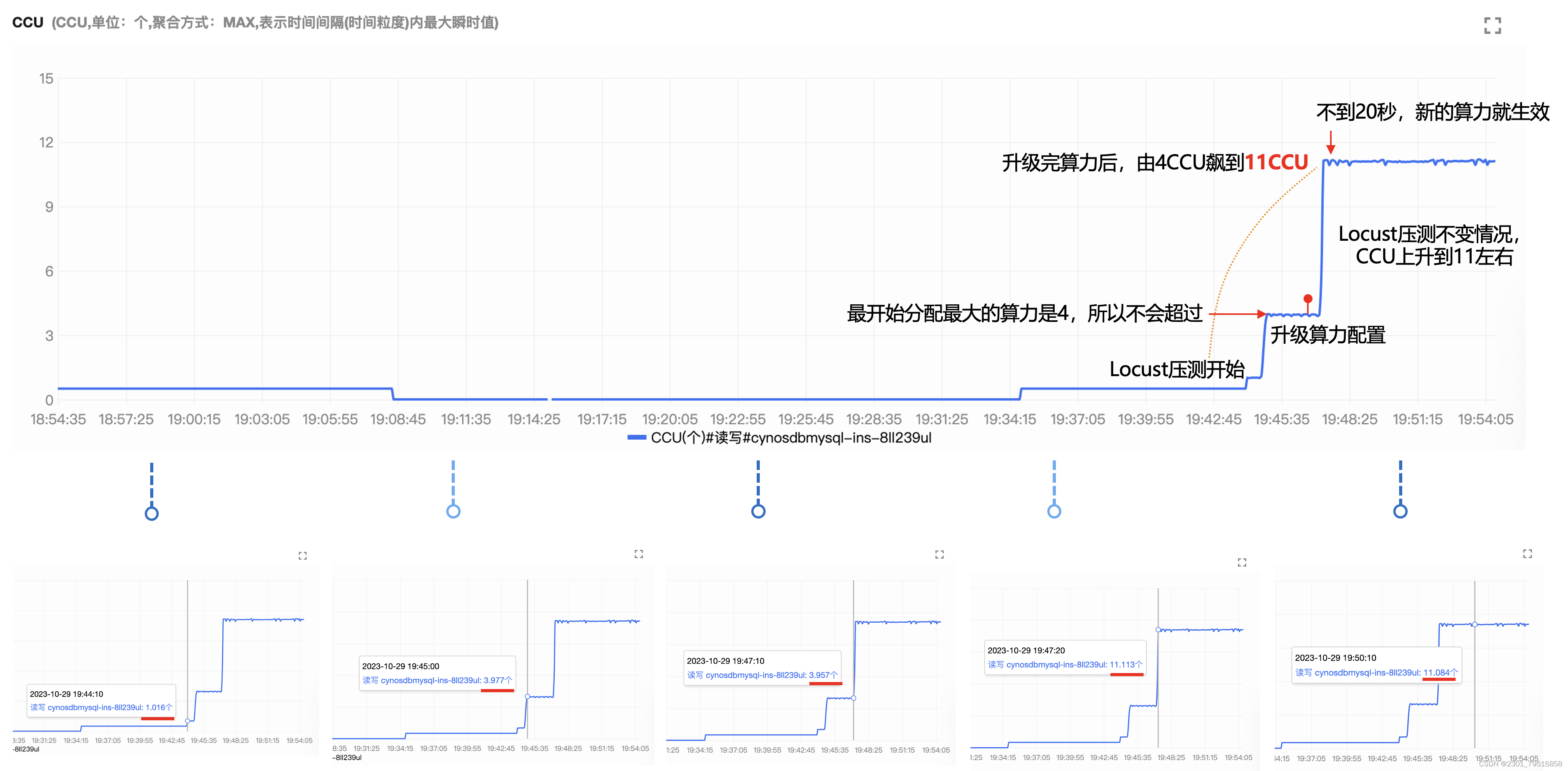
Task: Click tooltip value 读写 cynosdbmysql-ins-8ll239ul: 3.957个
Action: click(763, 675)
